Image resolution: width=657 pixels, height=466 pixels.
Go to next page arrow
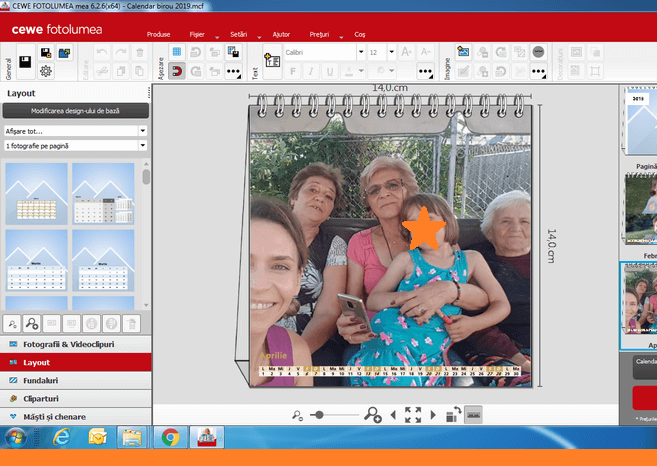tap(433, 415)
